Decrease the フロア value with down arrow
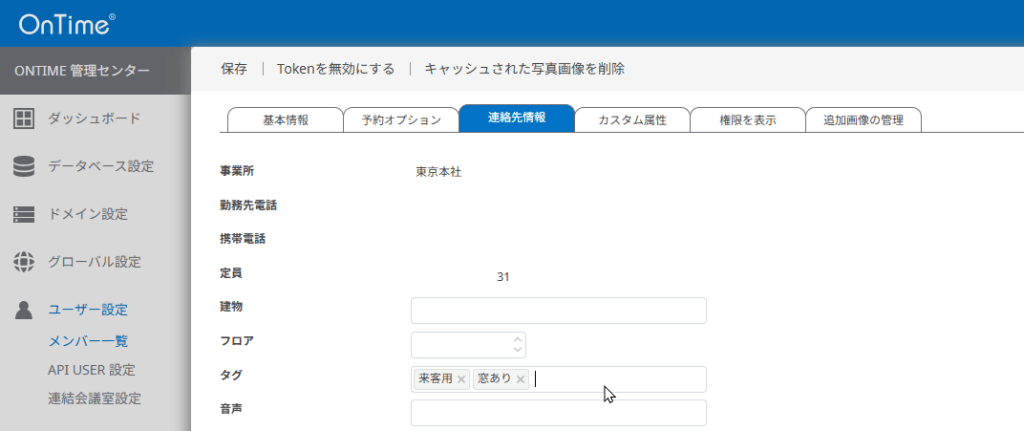 [517, 350]
